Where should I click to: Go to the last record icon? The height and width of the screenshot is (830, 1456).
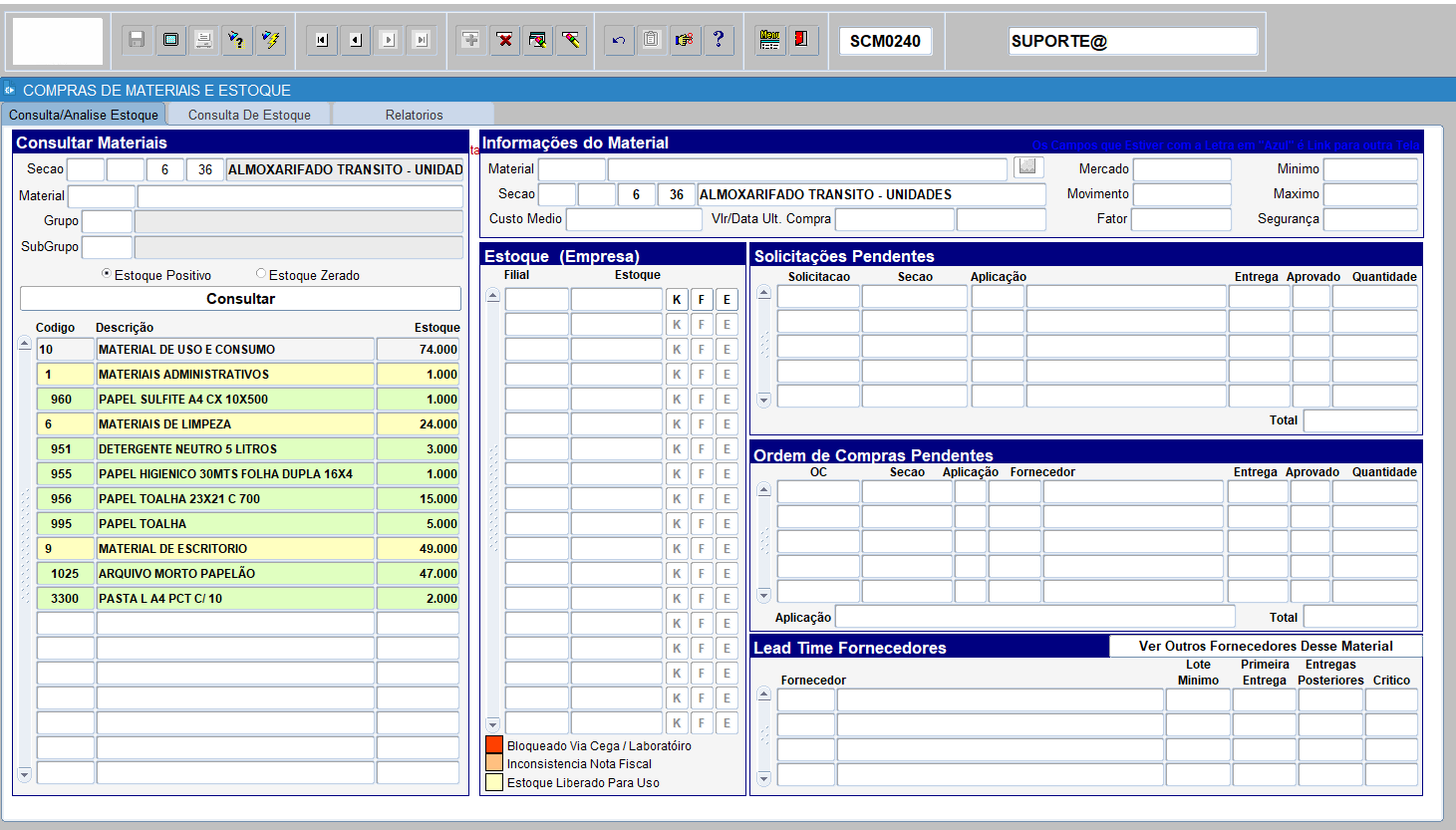422,40
